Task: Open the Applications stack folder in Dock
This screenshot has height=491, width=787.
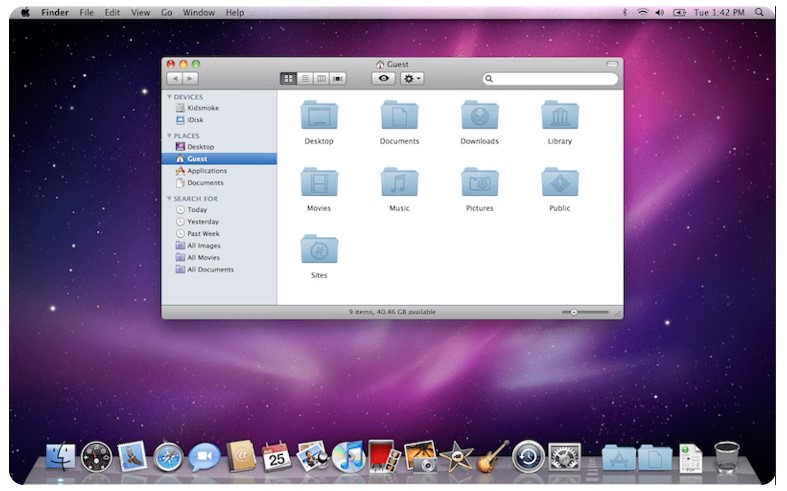Action: [x=618, y=458]
